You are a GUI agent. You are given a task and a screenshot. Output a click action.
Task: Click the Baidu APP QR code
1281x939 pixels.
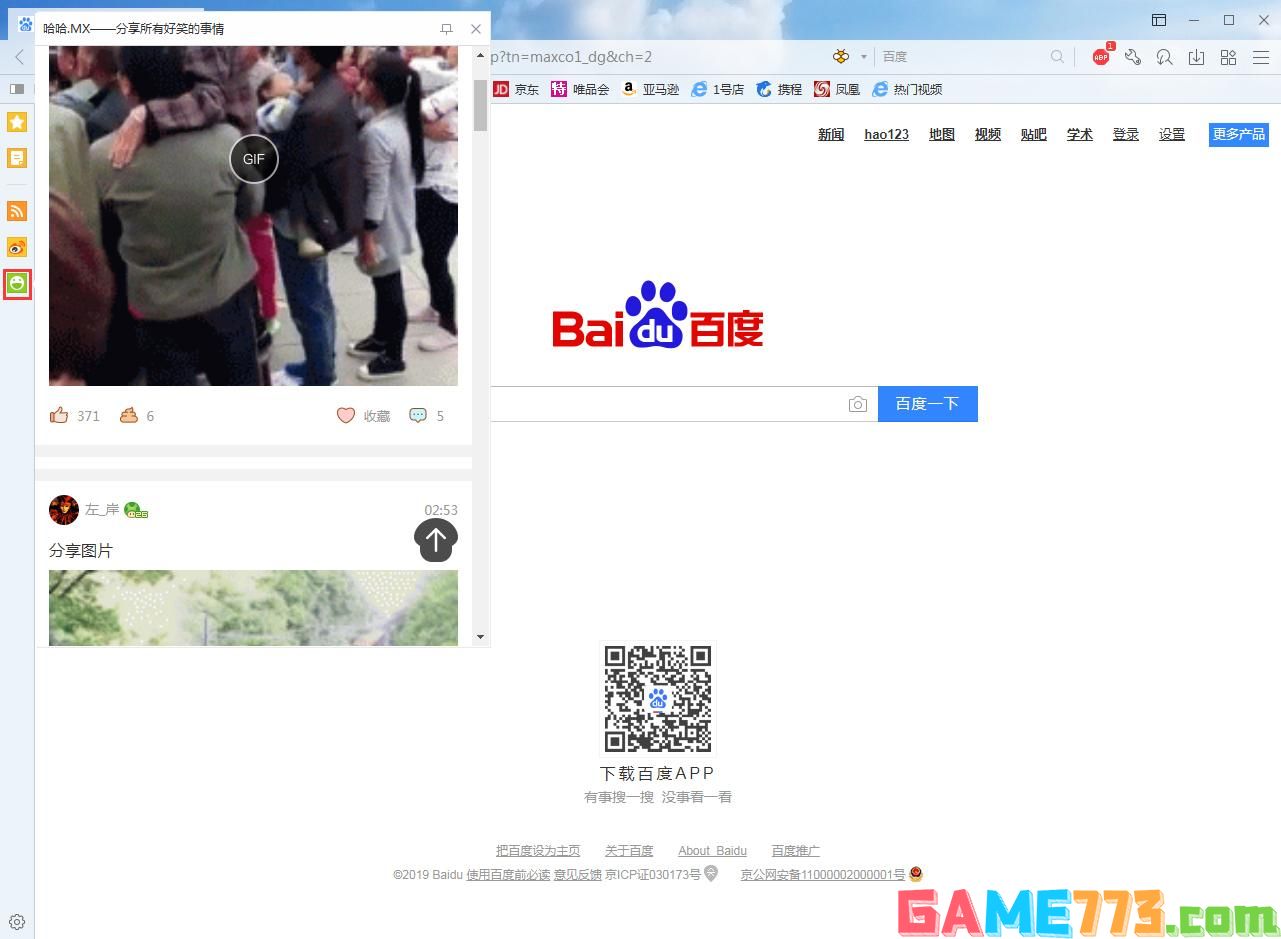[x=658, y=698]
